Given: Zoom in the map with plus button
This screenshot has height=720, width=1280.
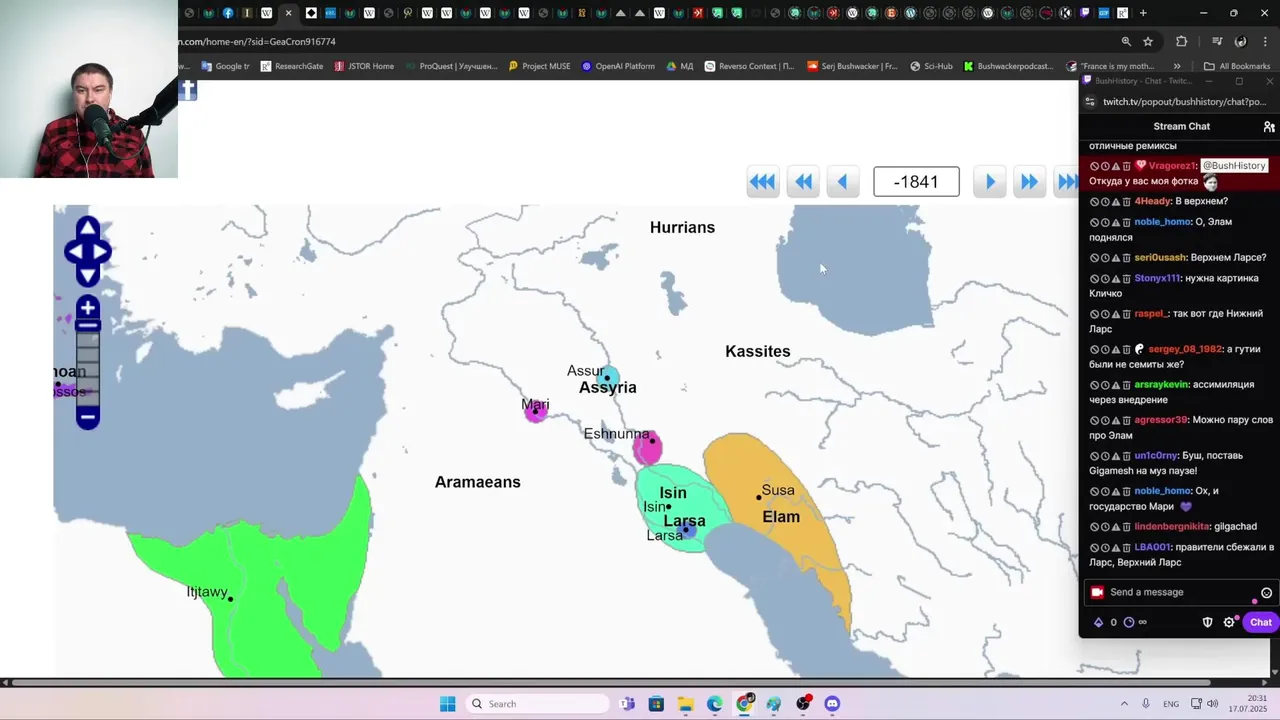Looking at the screenshot, I should 88,308.
